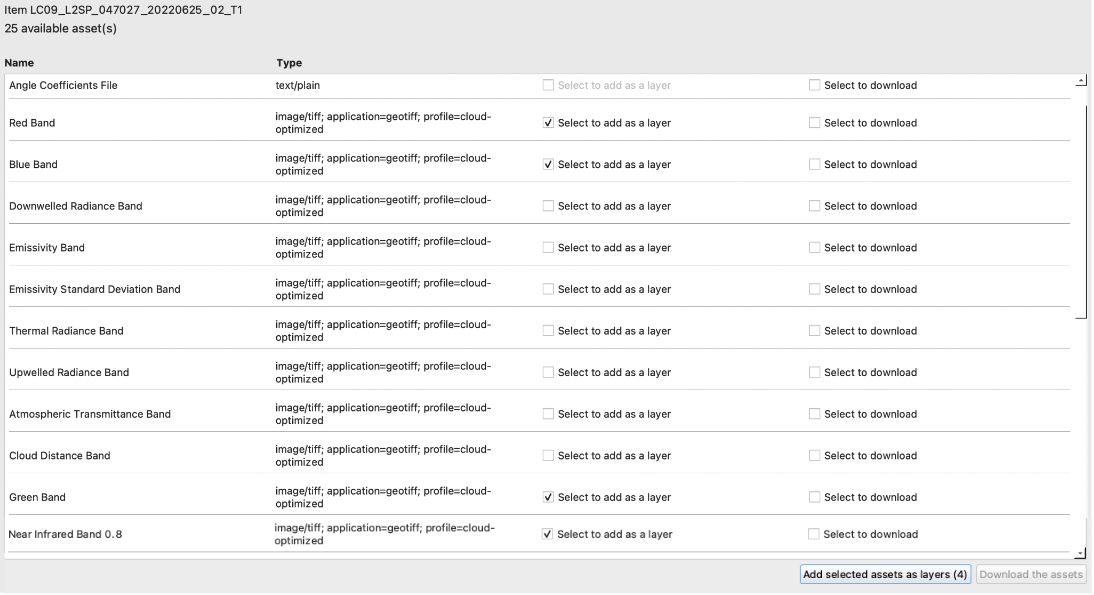Click the Downwelled Radiance Band name
Screen dimensions: 1094x595
pos(76,206)
